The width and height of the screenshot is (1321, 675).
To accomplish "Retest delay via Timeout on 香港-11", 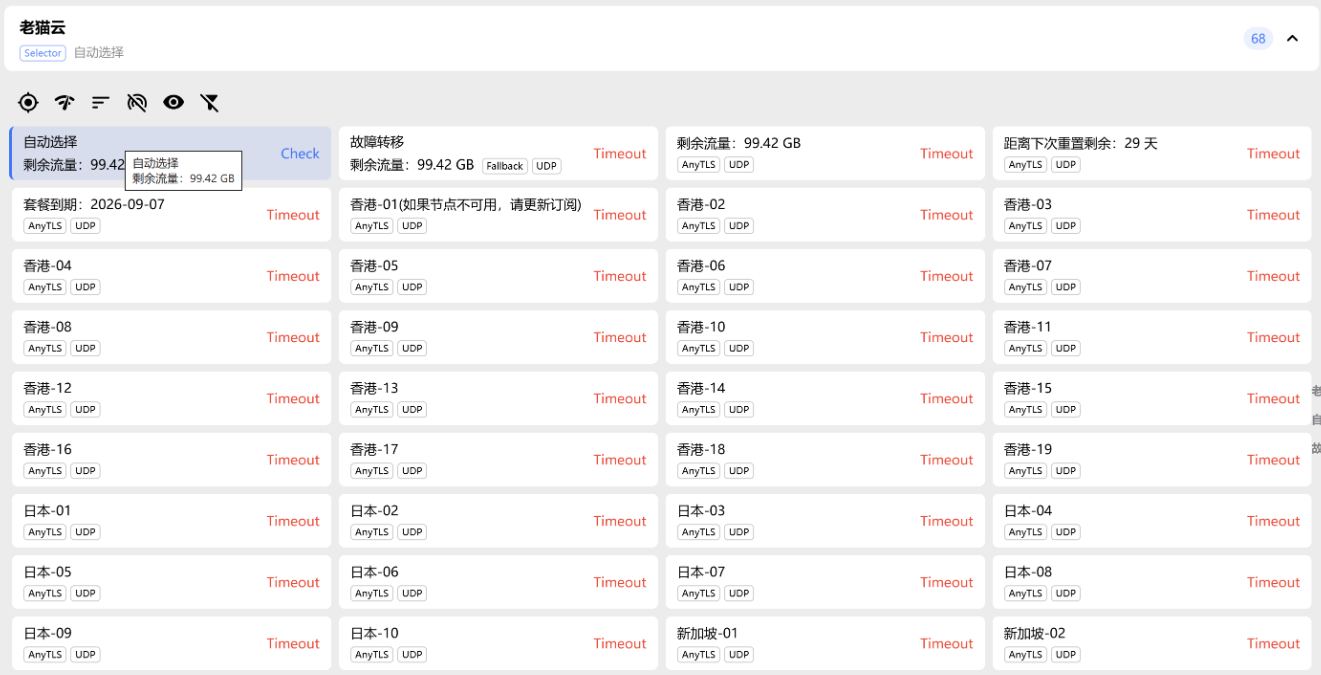I will coord(1273,337).
